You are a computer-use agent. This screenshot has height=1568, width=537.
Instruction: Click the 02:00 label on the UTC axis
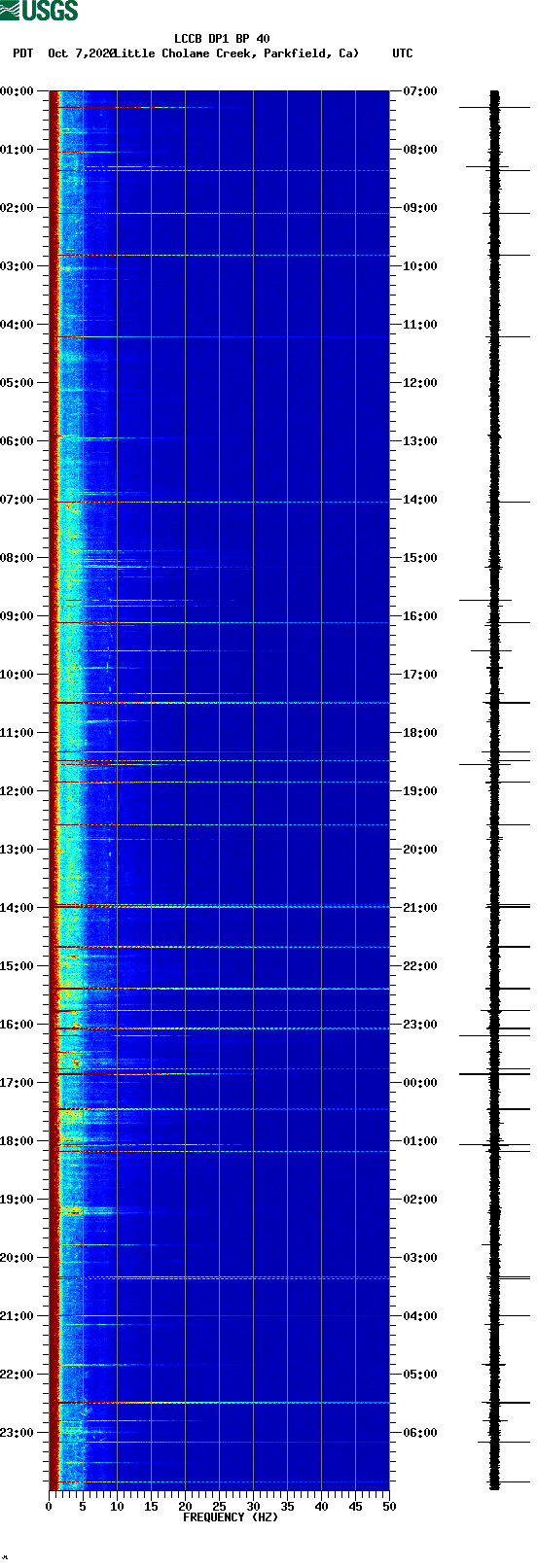(x=420, y=1200)
